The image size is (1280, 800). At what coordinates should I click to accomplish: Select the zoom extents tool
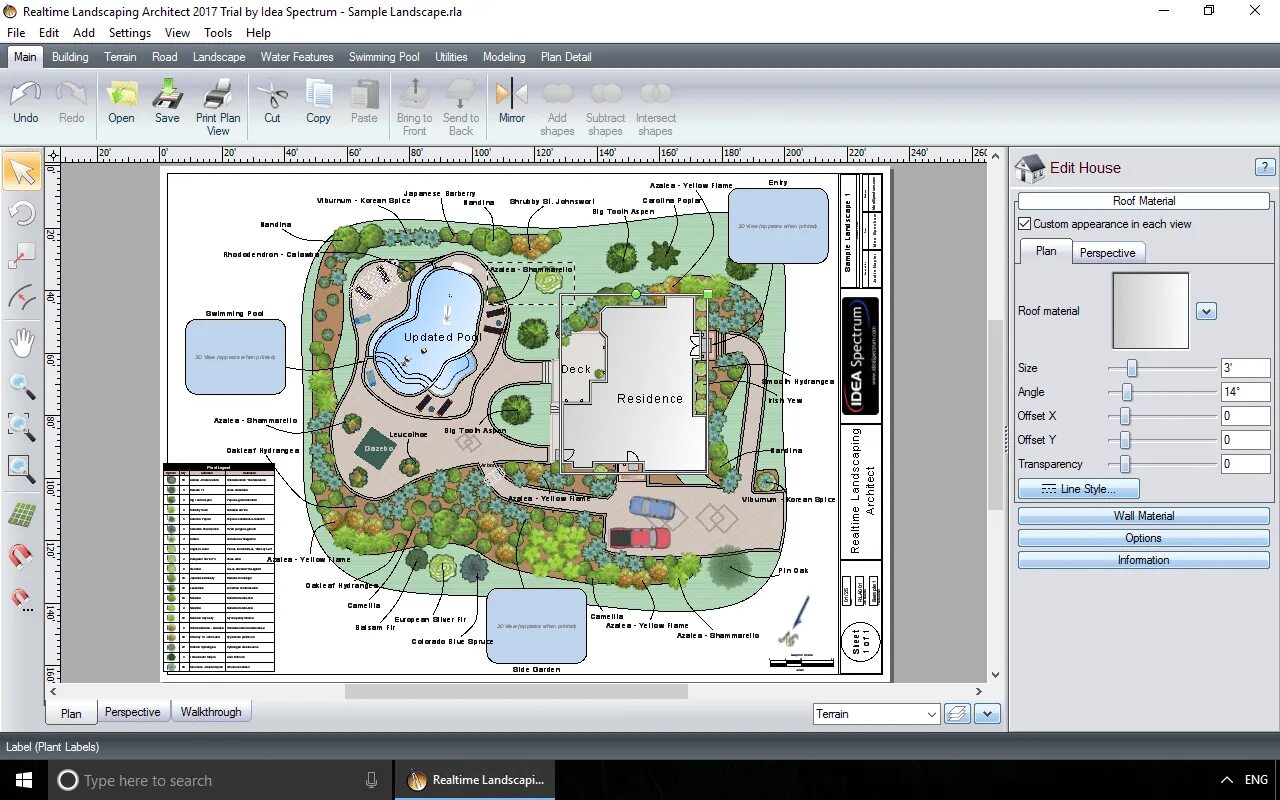point(22,467)
